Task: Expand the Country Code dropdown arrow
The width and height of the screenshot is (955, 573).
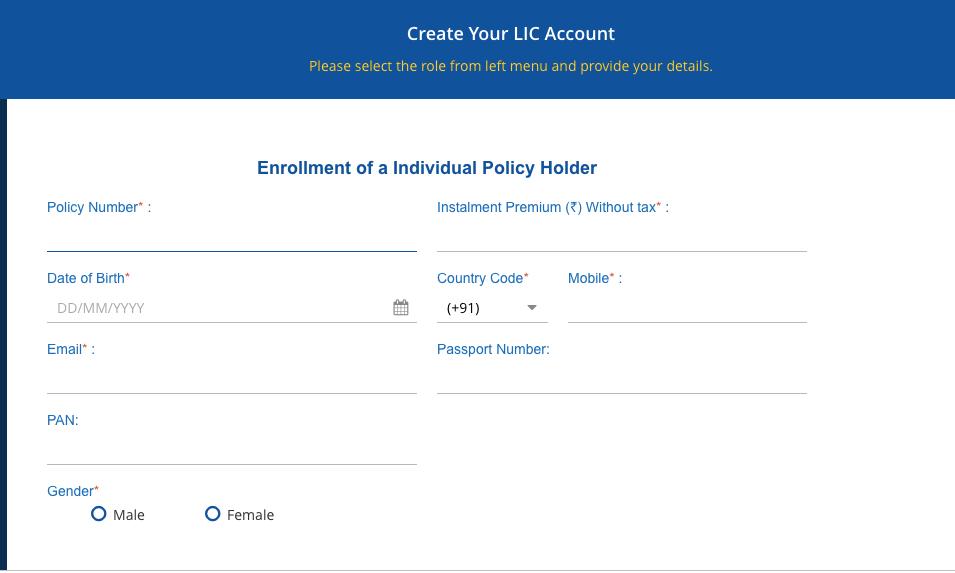Action: point(532,308)
